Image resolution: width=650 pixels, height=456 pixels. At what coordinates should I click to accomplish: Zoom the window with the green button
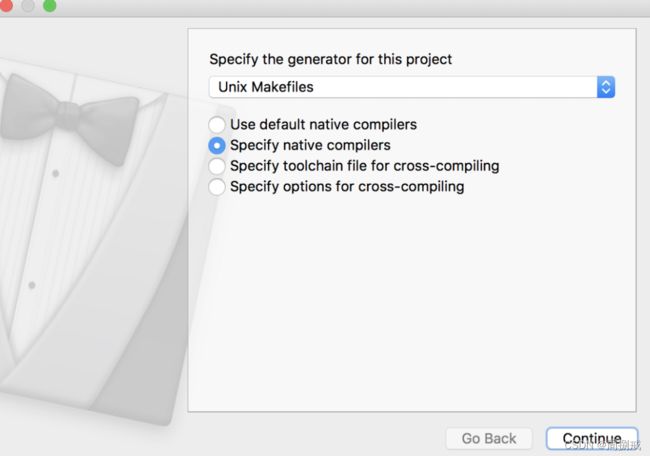click(x=50, y=5)
